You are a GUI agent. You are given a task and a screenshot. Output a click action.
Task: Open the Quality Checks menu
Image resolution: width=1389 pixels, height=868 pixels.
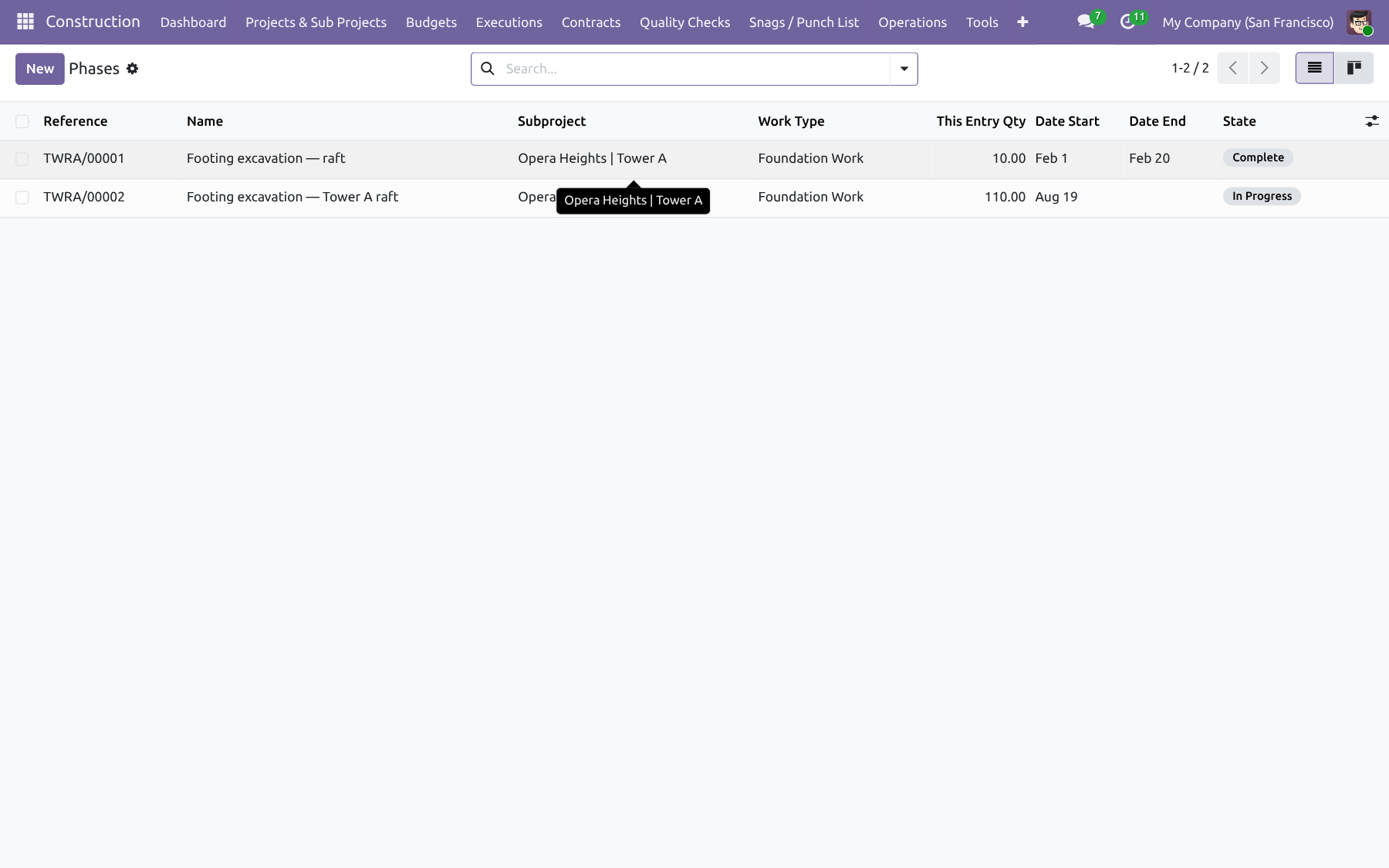tap(684, 22)
